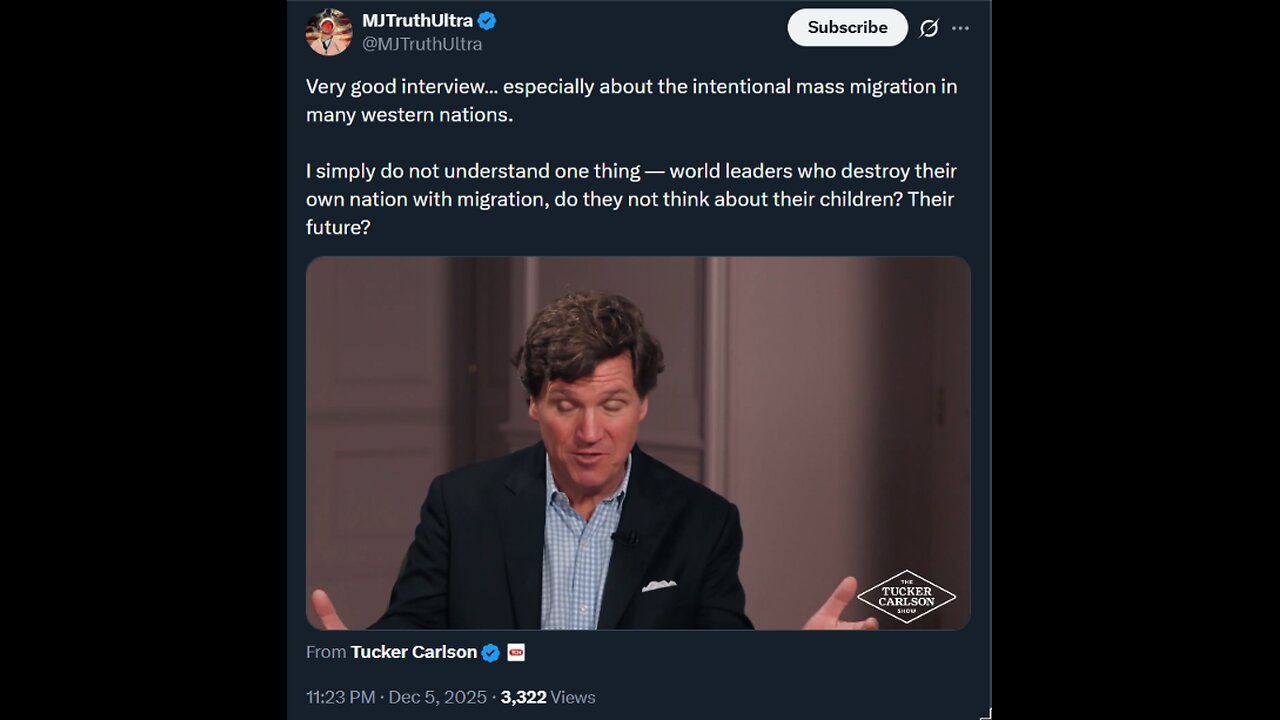Open the Grok slashed-circle icon

[929, 28]
